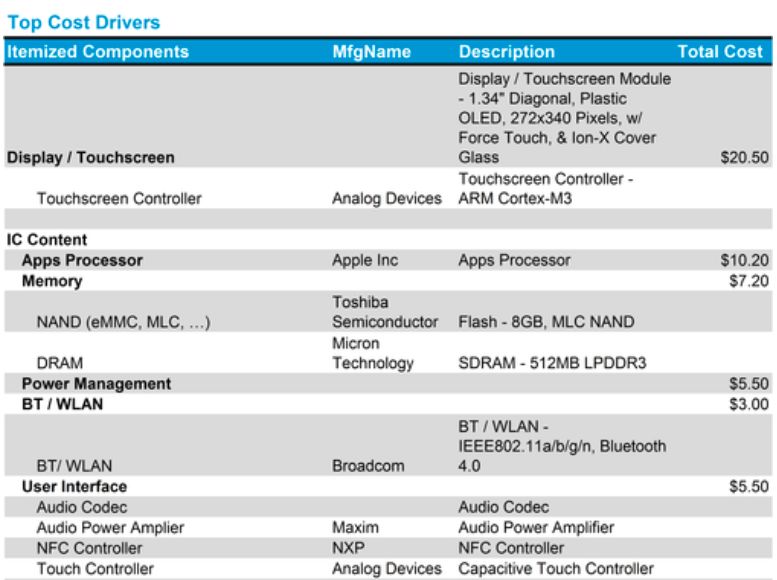Click the 'Maxim' manufacturer cell
Viewport: 777px width, 580px height.
pos(355,527)
